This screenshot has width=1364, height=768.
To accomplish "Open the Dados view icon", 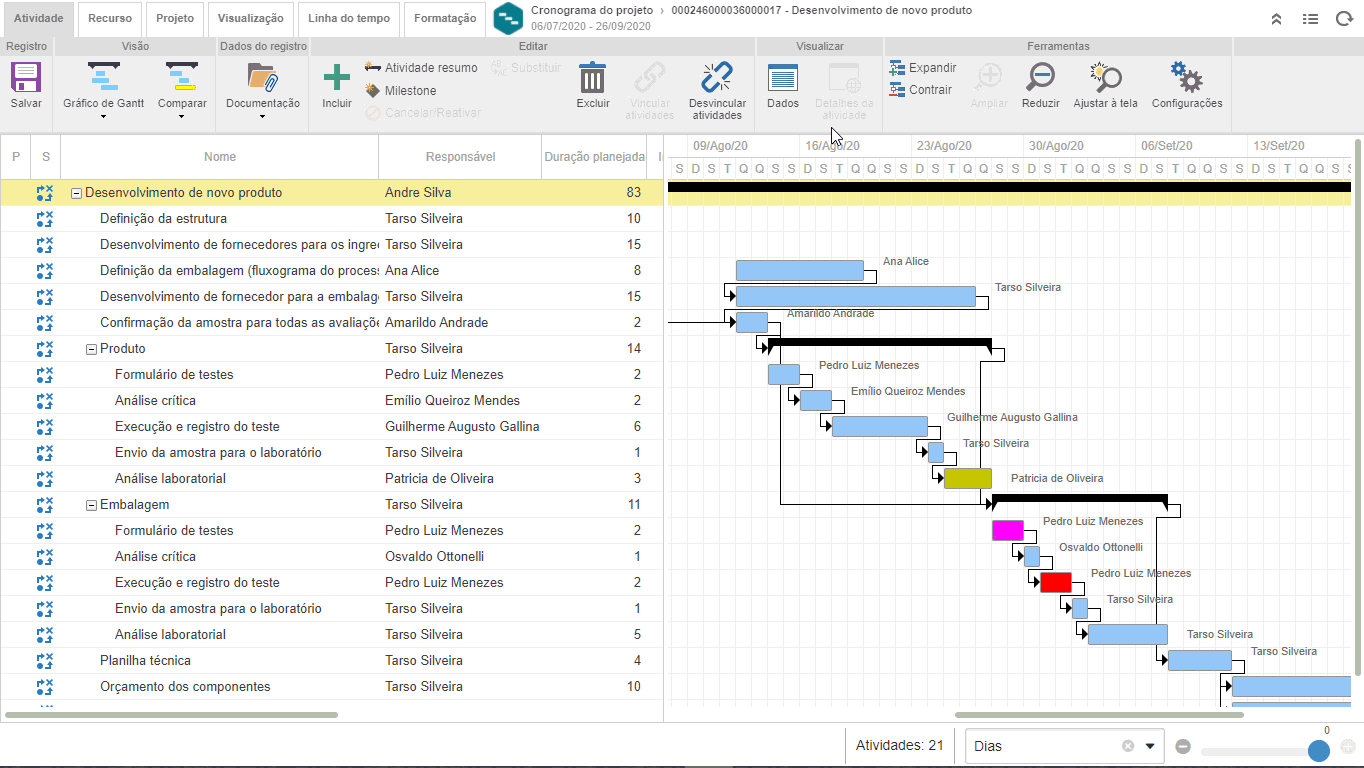I will tap(782, 79).
